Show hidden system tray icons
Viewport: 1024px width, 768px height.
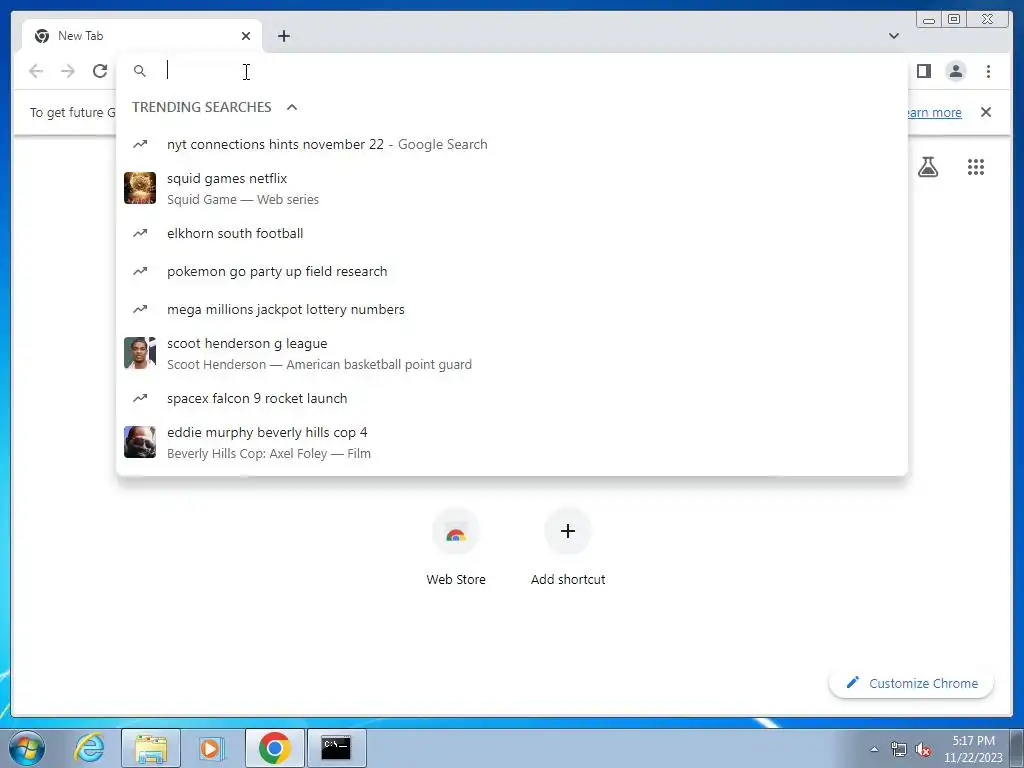[x=874, y=749]
